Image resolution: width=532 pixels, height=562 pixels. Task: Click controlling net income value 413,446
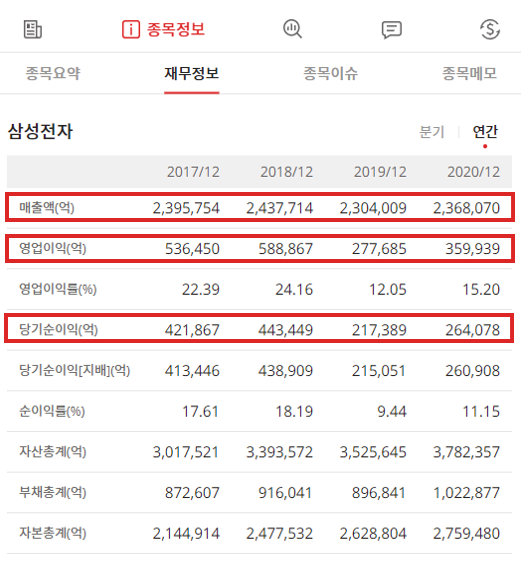click(x=192, y=371)
